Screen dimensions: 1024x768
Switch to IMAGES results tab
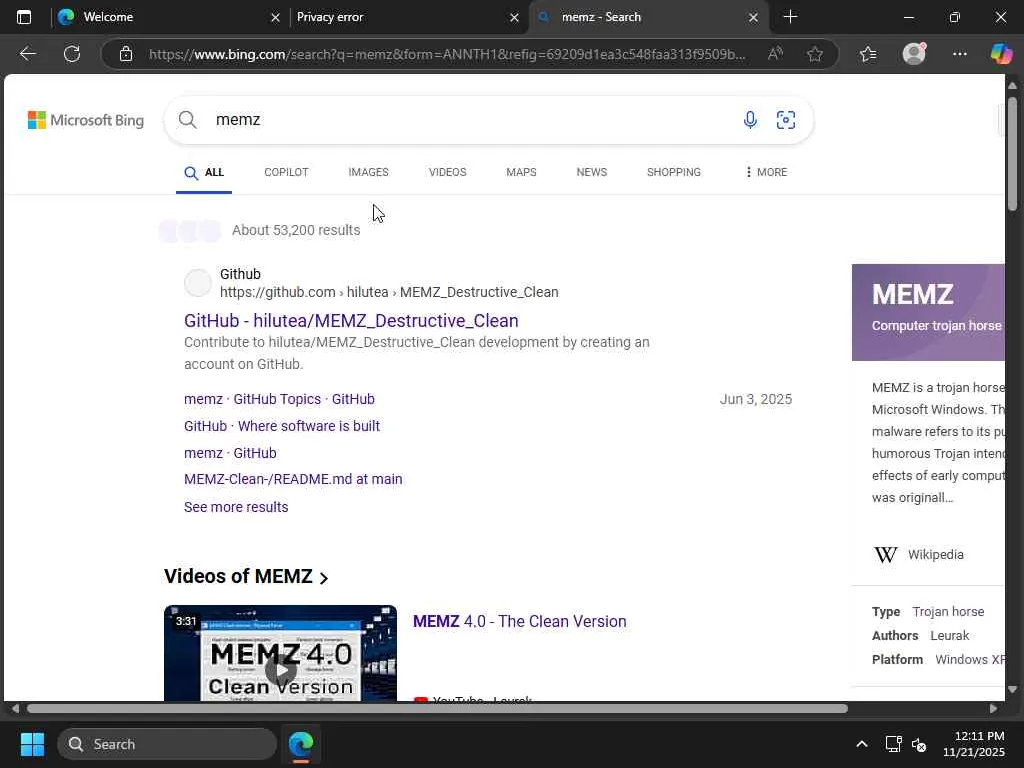tap(368, 172)
